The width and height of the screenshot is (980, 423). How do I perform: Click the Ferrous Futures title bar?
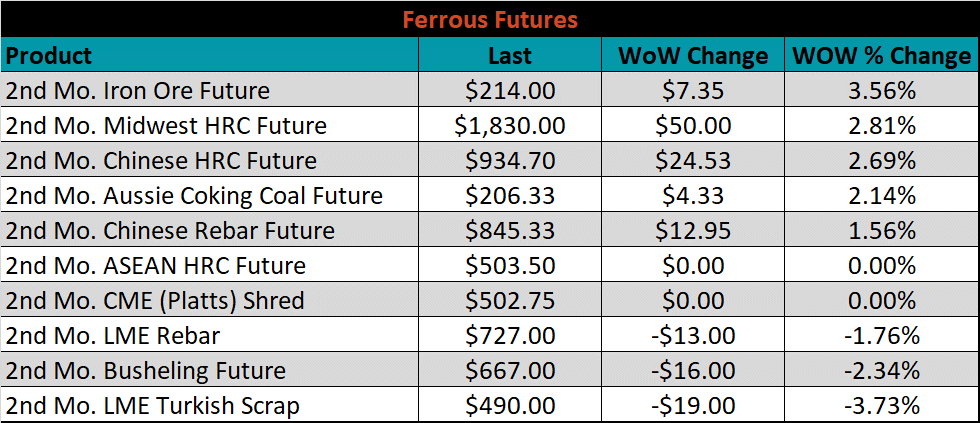[x=490, y=19]
